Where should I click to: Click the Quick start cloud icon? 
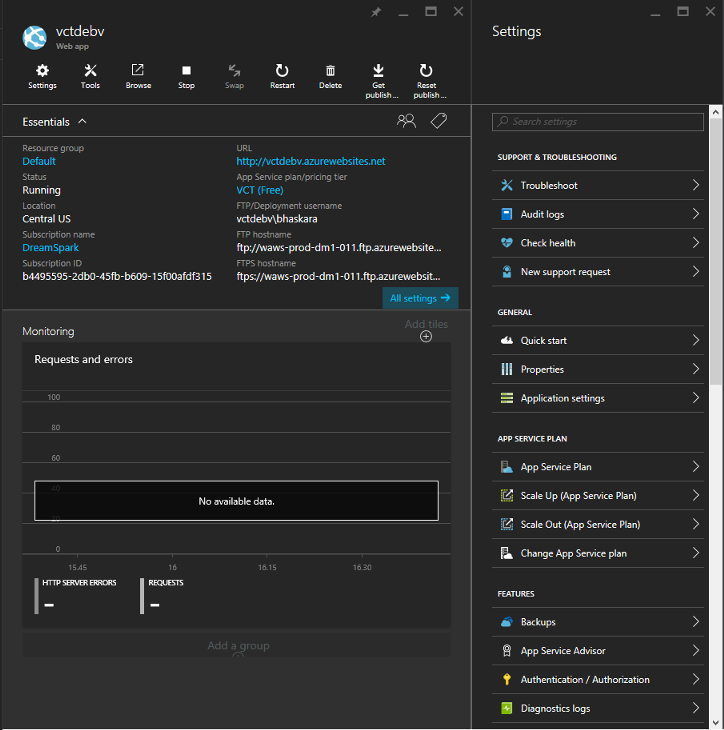click(x=507, y=340)
